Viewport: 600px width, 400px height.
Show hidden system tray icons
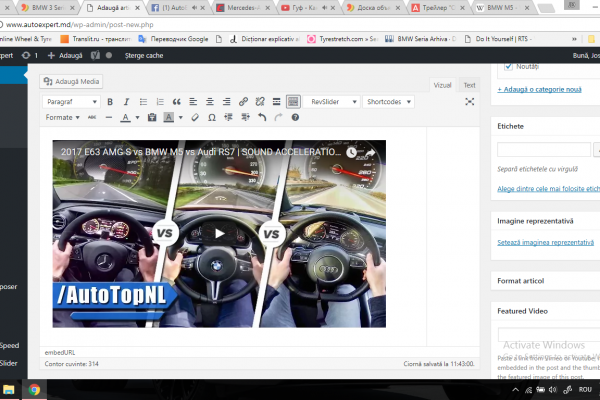click(515, 390)
